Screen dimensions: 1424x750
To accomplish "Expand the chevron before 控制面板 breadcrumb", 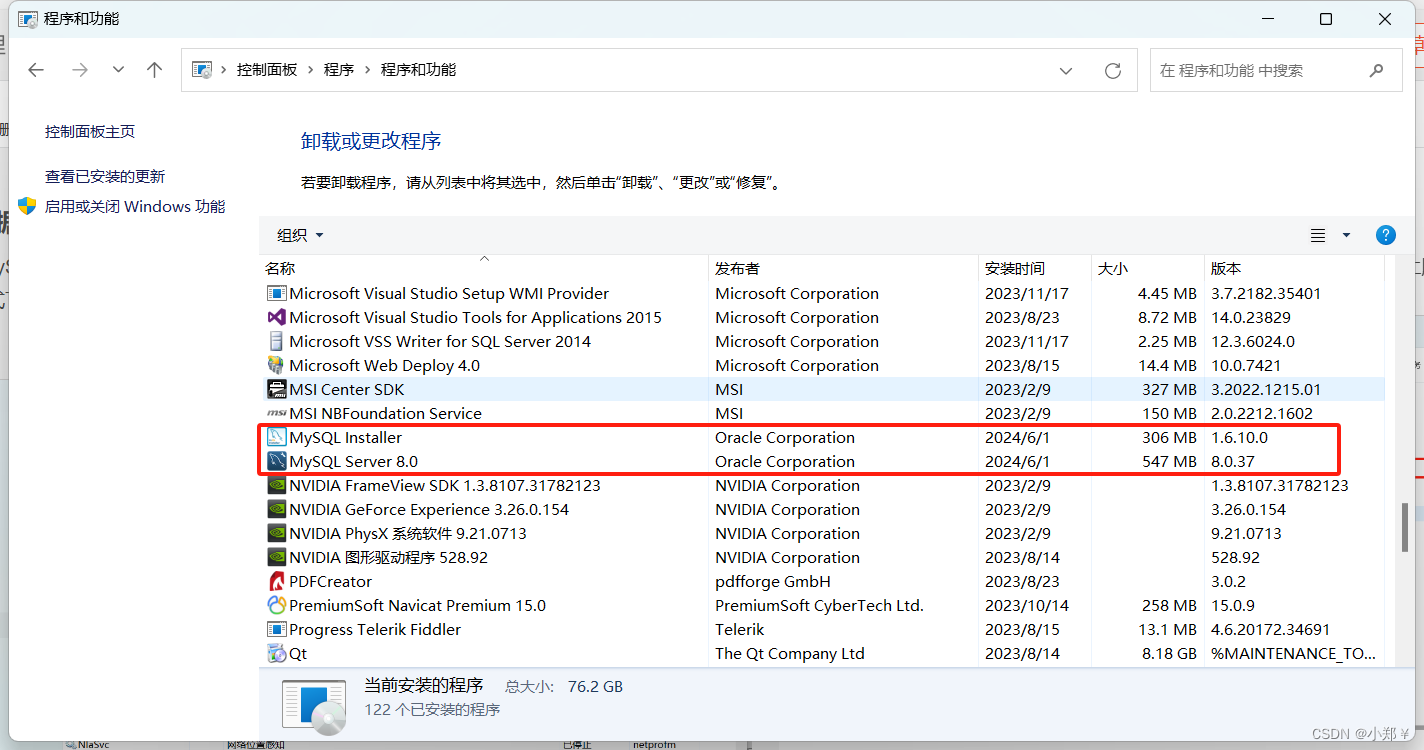I will (x=224, y=70).
